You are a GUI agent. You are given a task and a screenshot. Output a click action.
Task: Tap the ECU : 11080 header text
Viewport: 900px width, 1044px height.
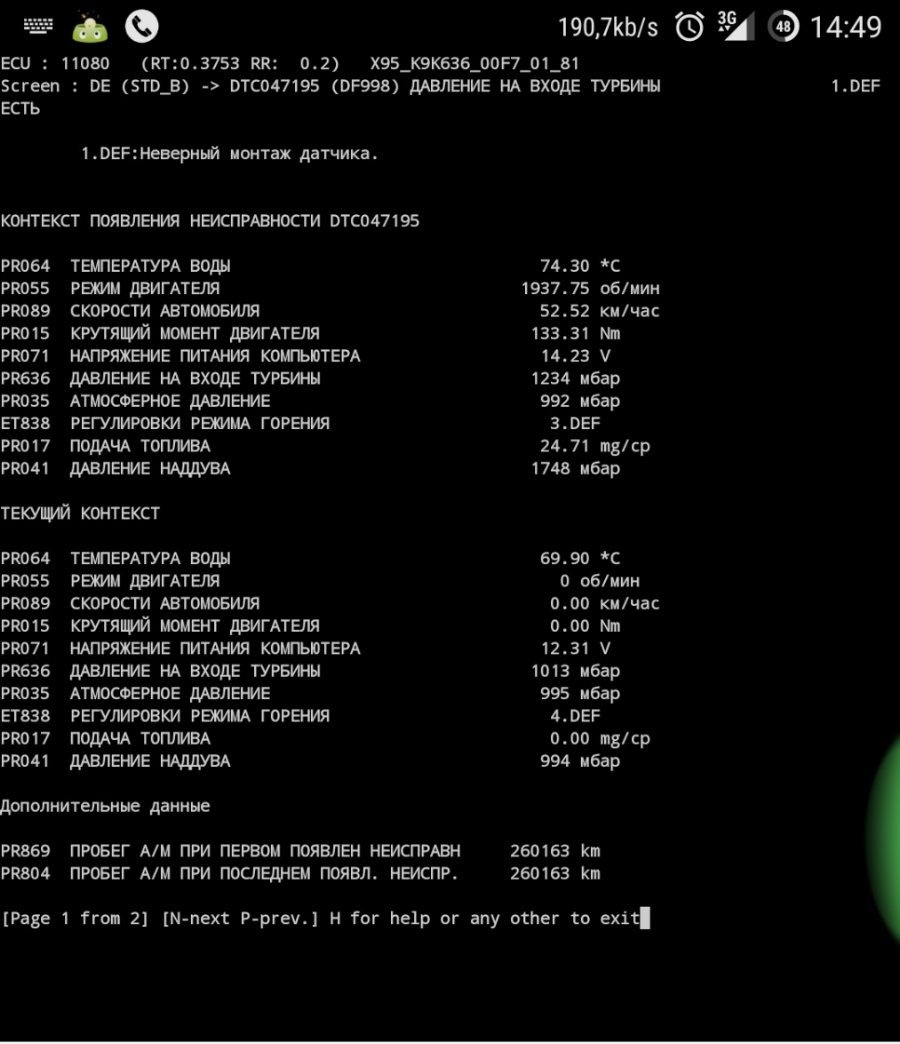click(55, 64)
